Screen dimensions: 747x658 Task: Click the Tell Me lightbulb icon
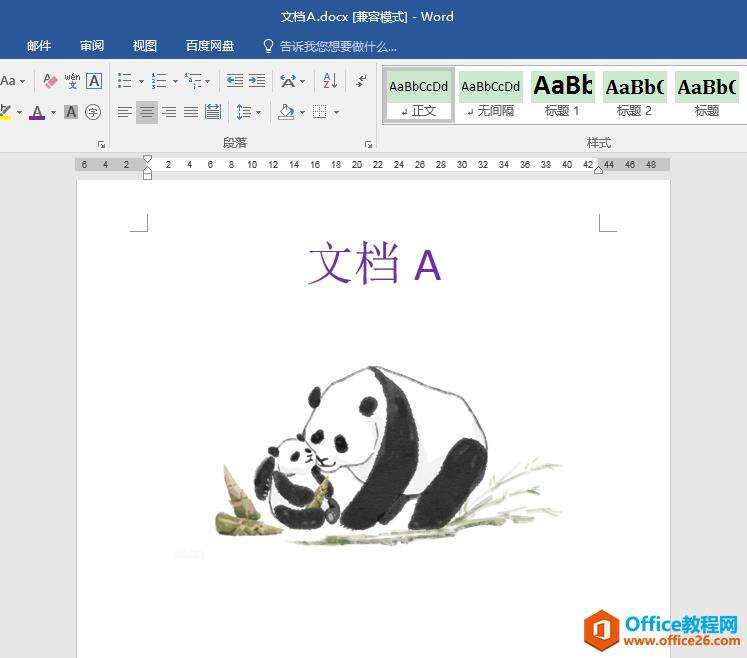click(x=268, y=46)
